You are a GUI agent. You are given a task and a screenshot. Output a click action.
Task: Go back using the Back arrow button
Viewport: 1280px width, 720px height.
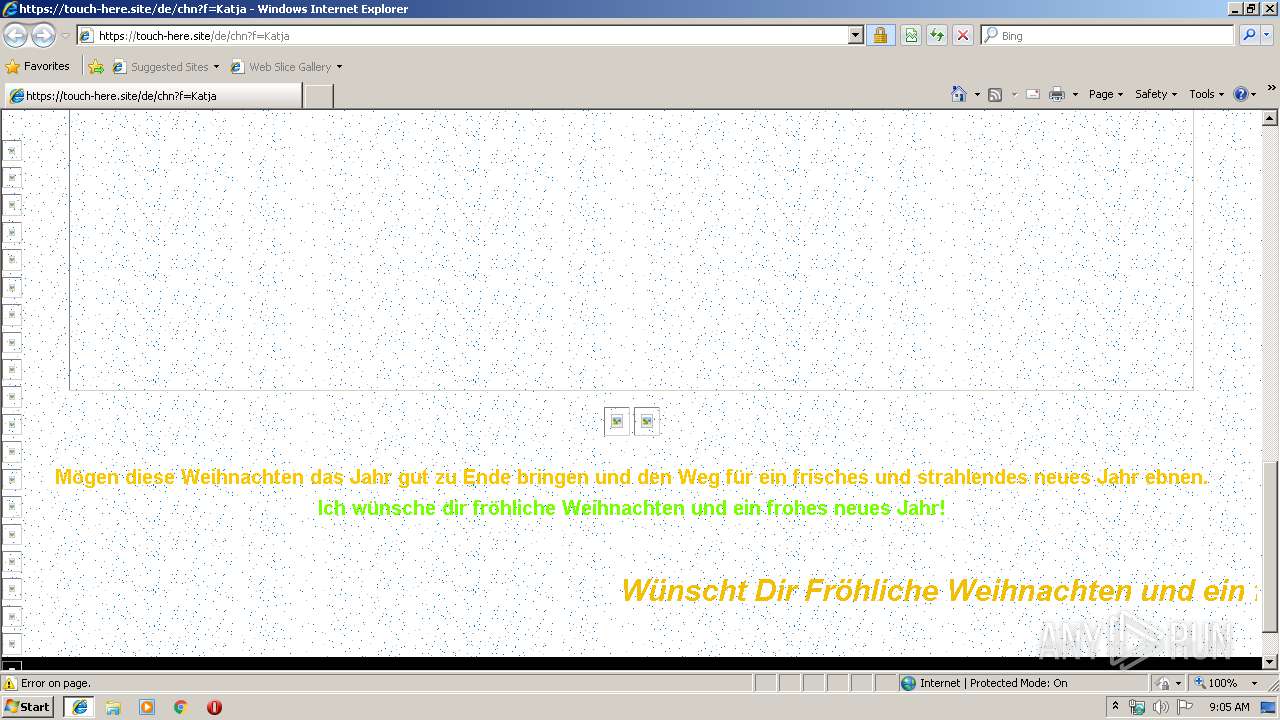click(x=15, y=35)
